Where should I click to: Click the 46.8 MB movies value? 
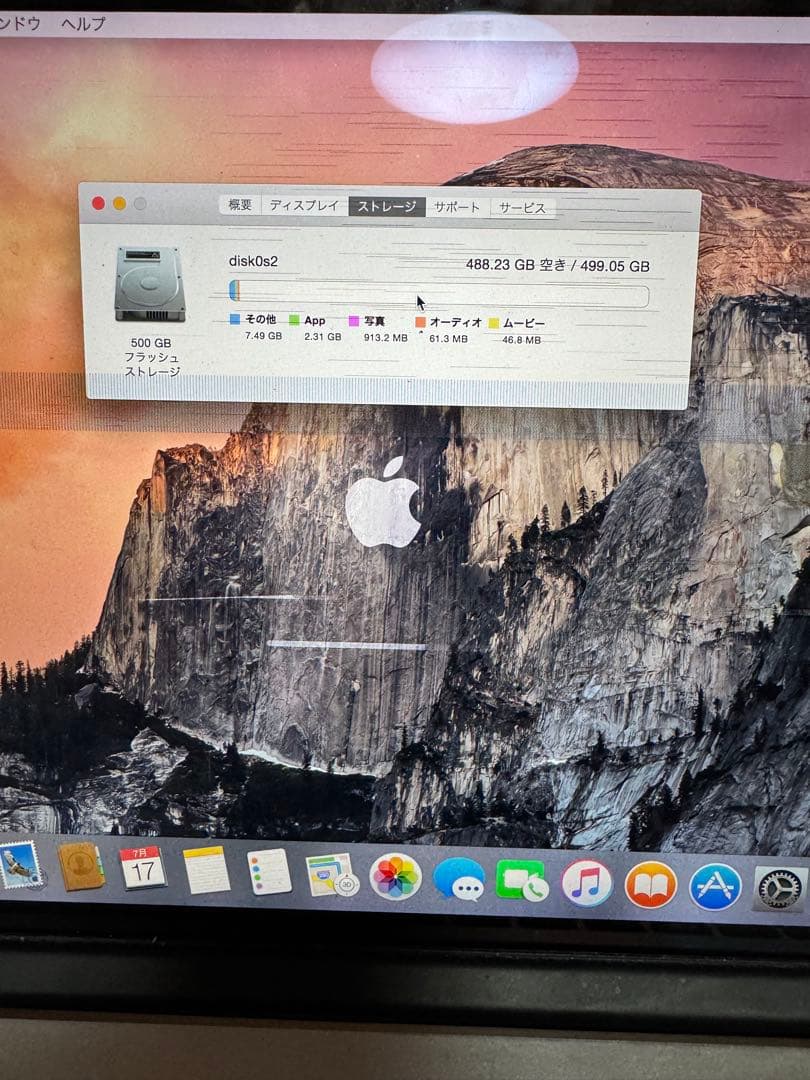(521, 340)
